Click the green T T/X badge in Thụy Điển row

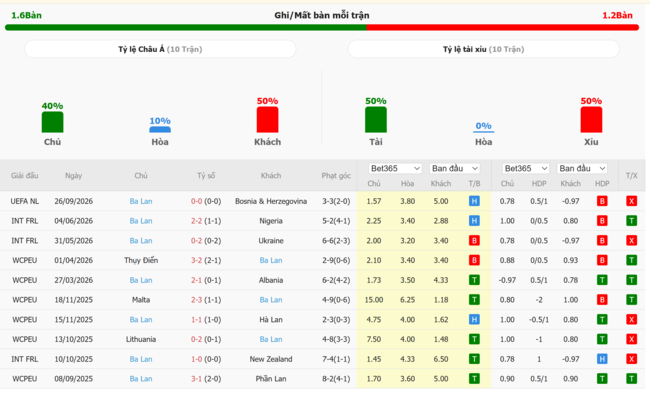tap(631, 260)
